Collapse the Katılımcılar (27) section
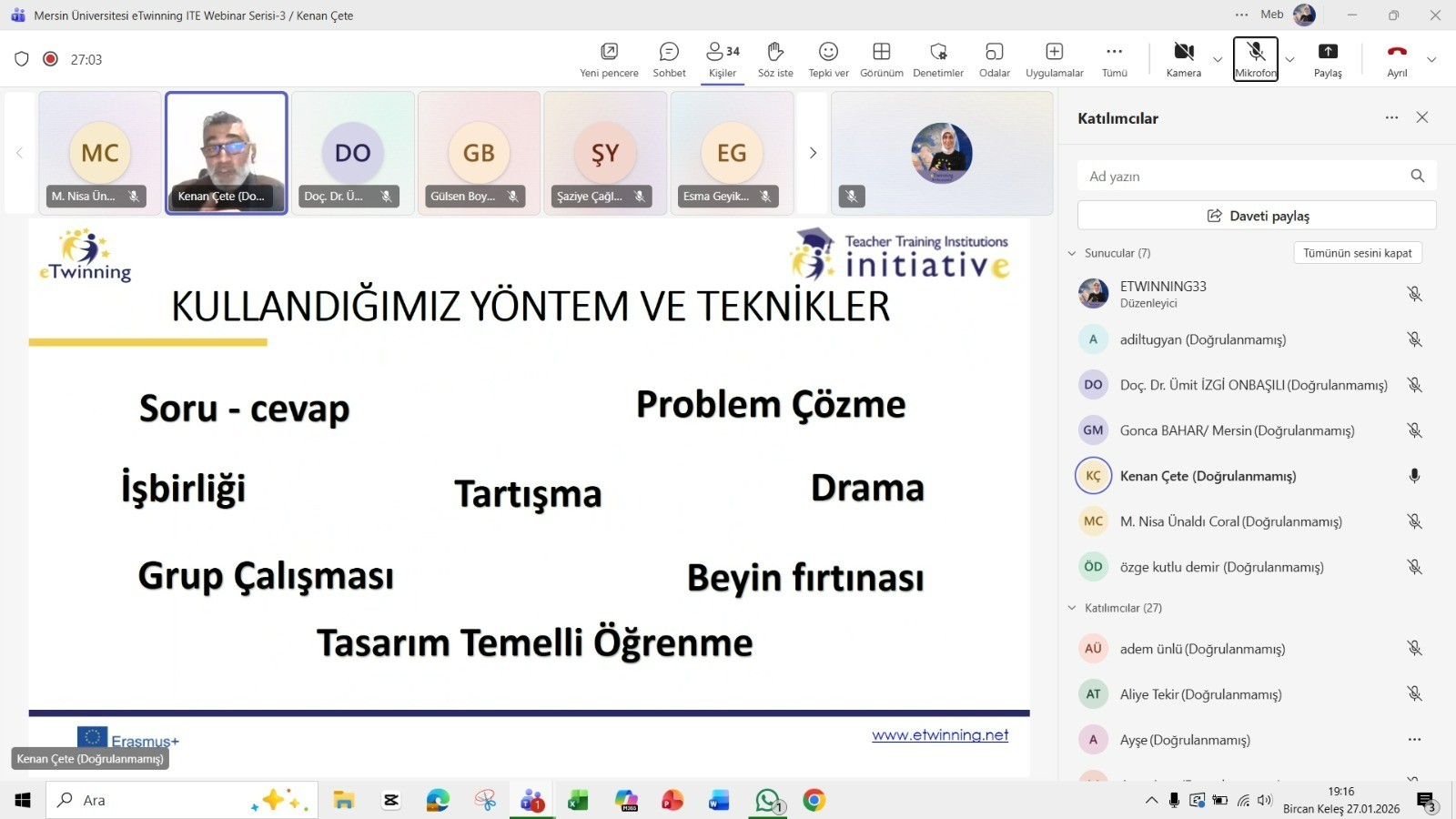The height and width of the screenshot is (819, 1456). 1072,608
